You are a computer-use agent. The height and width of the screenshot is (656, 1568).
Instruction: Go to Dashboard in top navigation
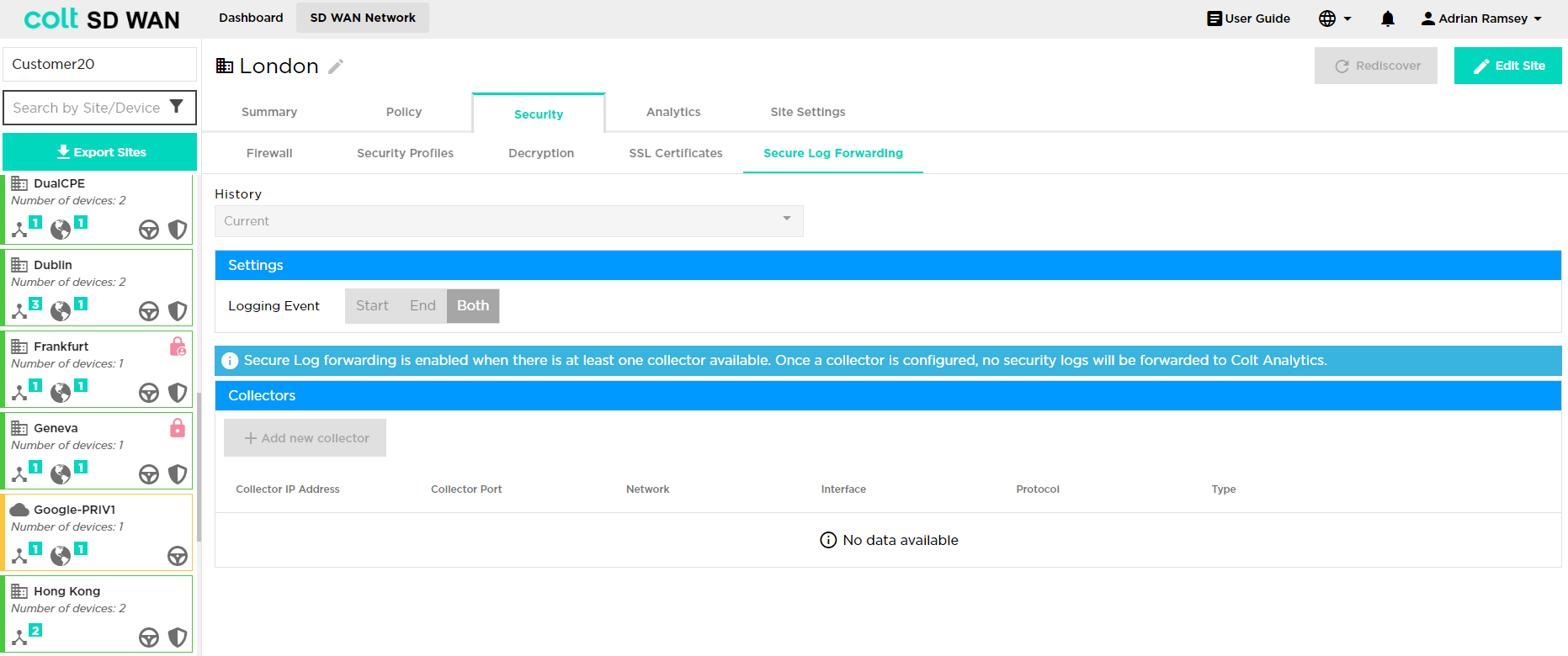pos(251,18)
